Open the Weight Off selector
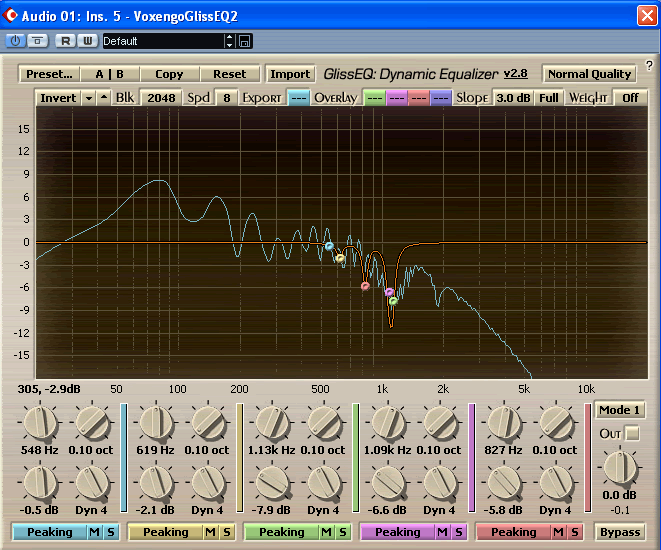The height and width of the screenshot is (550, 661). tap(630, 98)
